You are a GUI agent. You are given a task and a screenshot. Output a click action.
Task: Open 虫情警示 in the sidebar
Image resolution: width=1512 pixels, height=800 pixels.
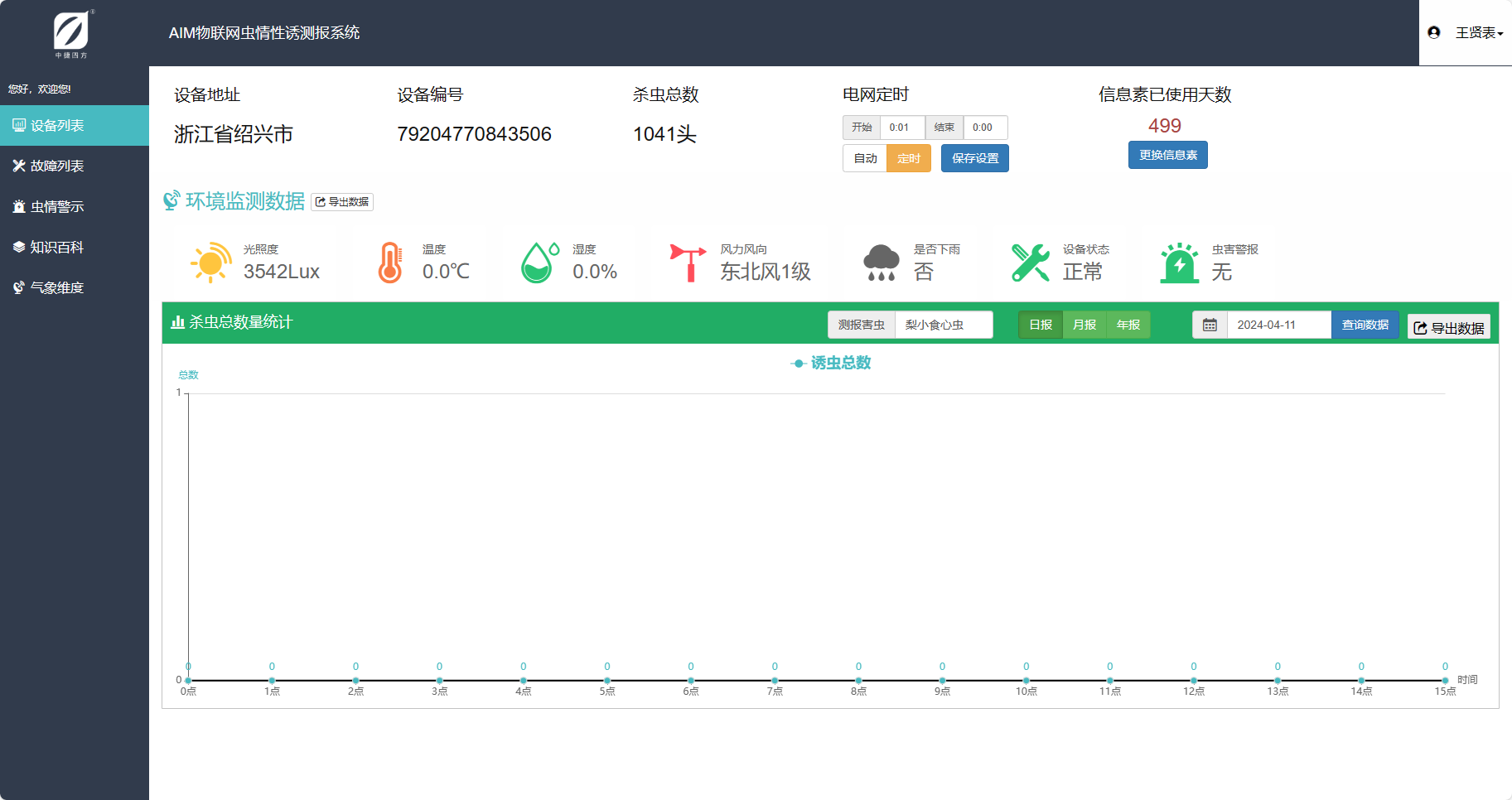coord(75,207)
